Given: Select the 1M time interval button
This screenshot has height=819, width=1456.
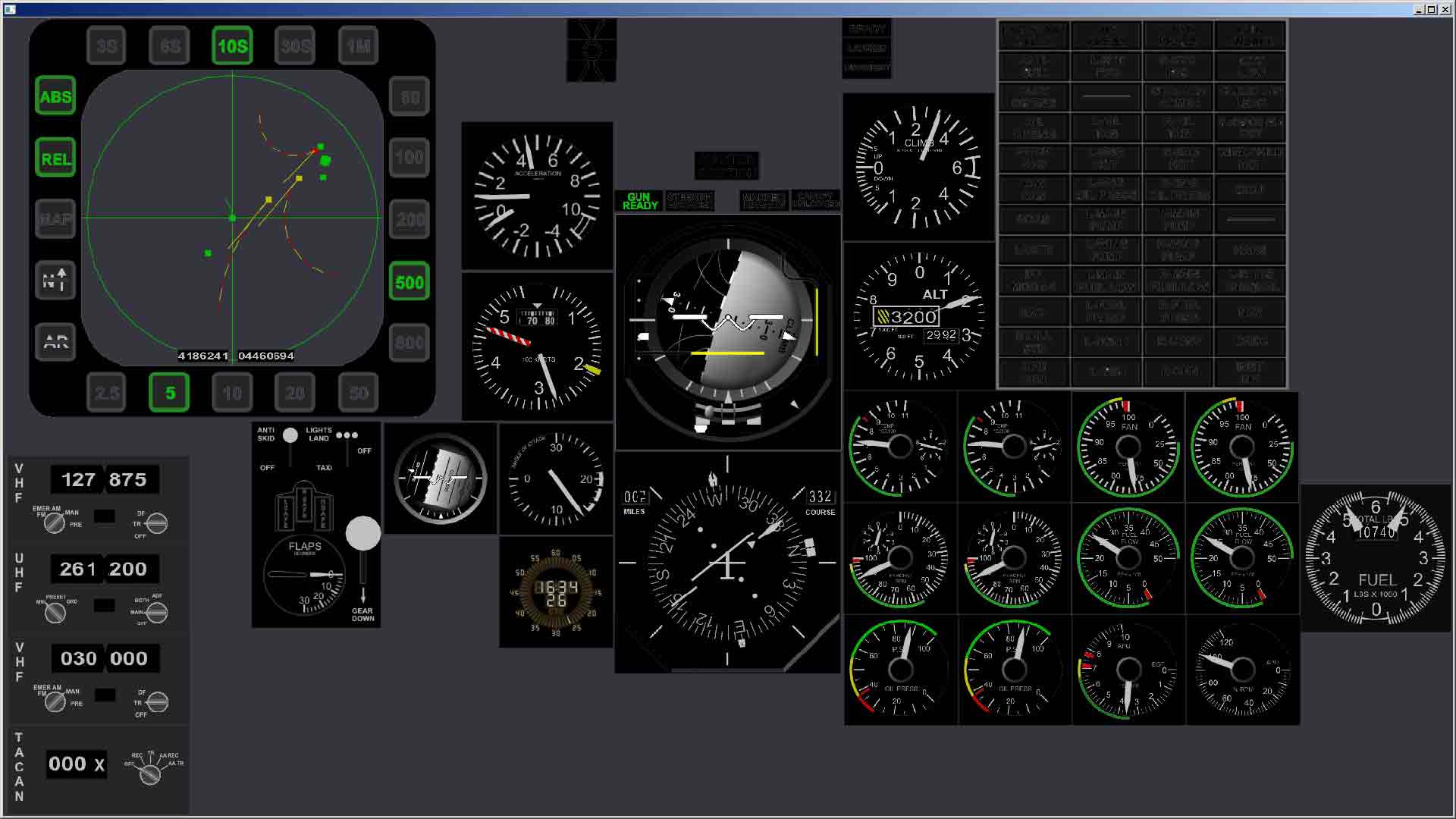Looking at the screenshot, I should (359, 46).
